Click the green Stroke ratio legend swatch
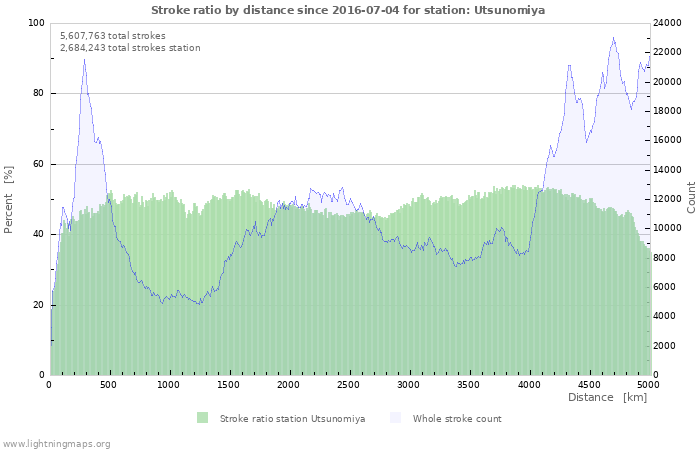 pyautogui.click(x=203, y=418)
